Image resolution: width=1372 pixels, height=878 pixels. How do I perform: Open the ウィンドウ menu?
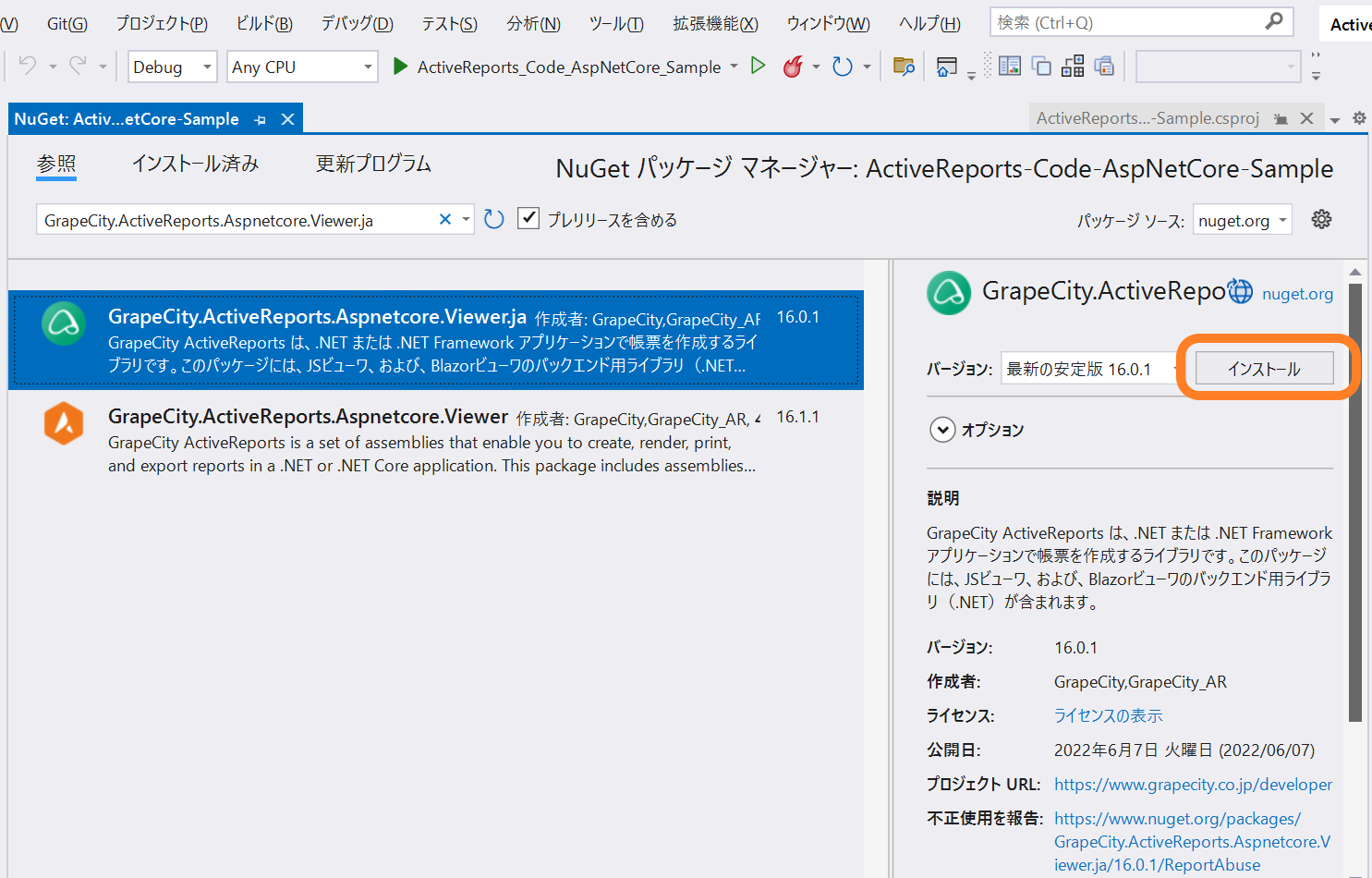point(829,23)
